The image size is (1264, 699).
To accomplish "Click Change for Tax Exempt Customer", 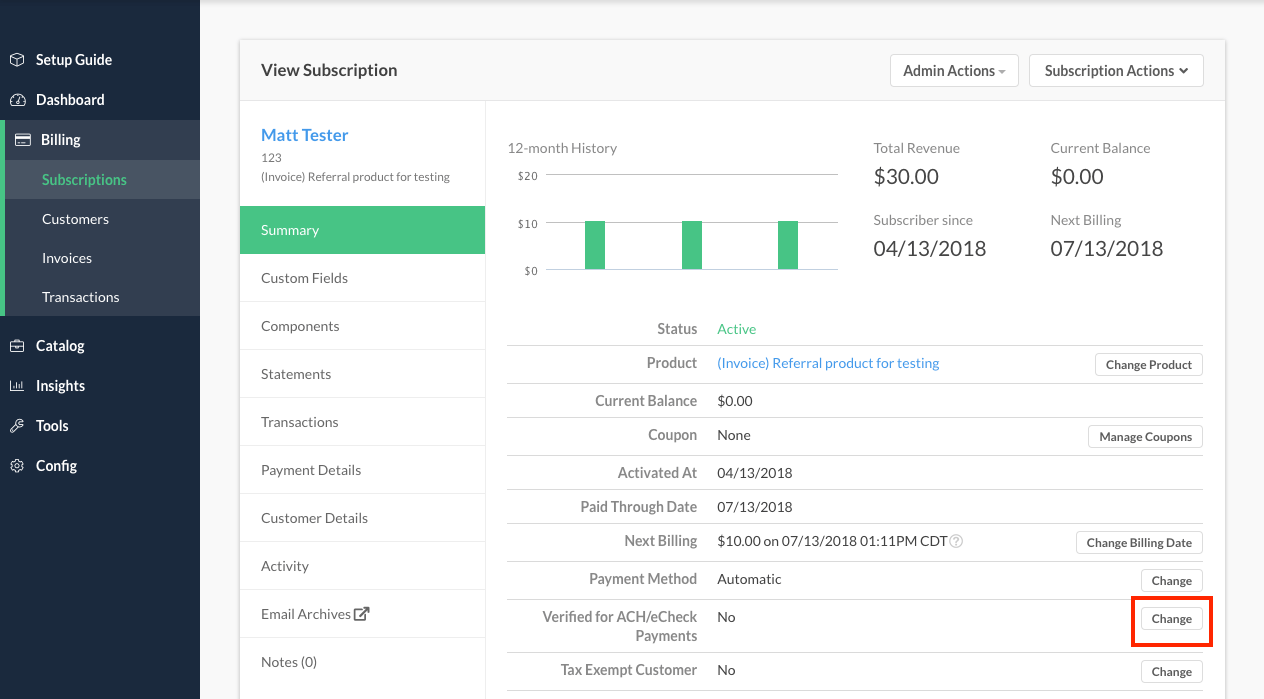I will [1172, 672].
